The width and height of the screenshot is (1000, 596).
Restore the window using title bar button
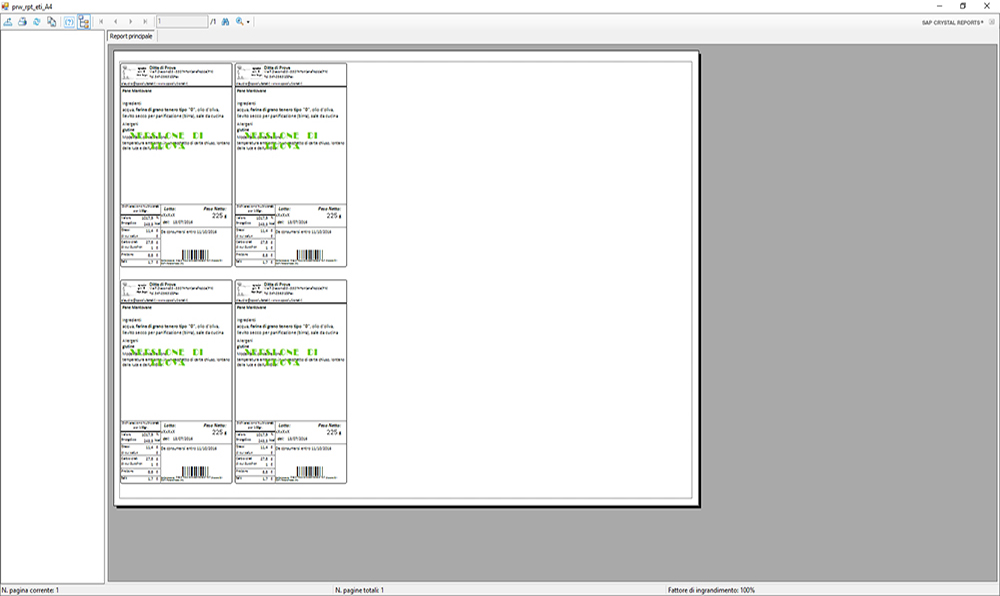(x=963, y=6)
